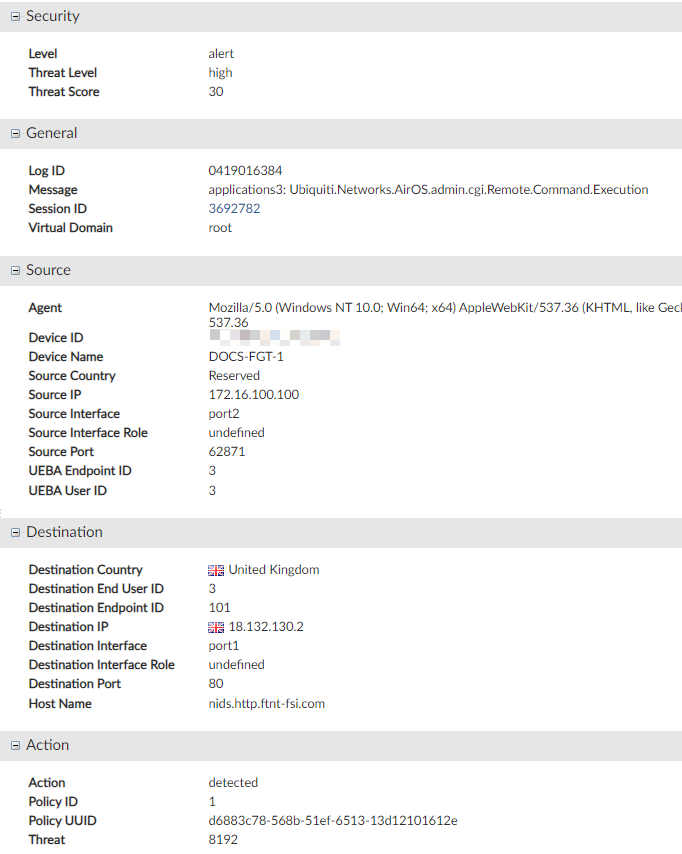Select the Policy UUID value
The image size is (682, 854).
(332, 820)
